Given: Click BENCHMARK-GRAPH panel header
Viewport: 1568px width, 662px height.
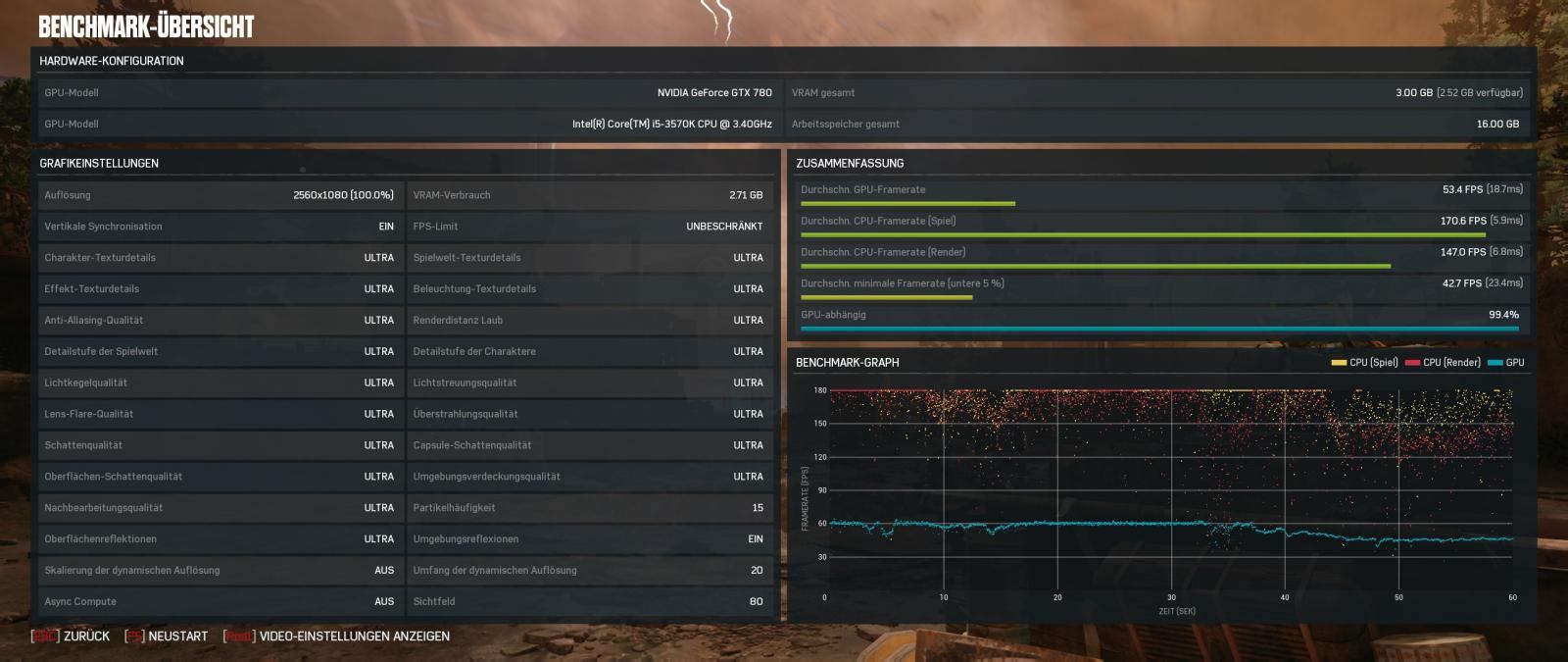Looking at the screenshot, I should pyautogui.click(x=847, y=363).
